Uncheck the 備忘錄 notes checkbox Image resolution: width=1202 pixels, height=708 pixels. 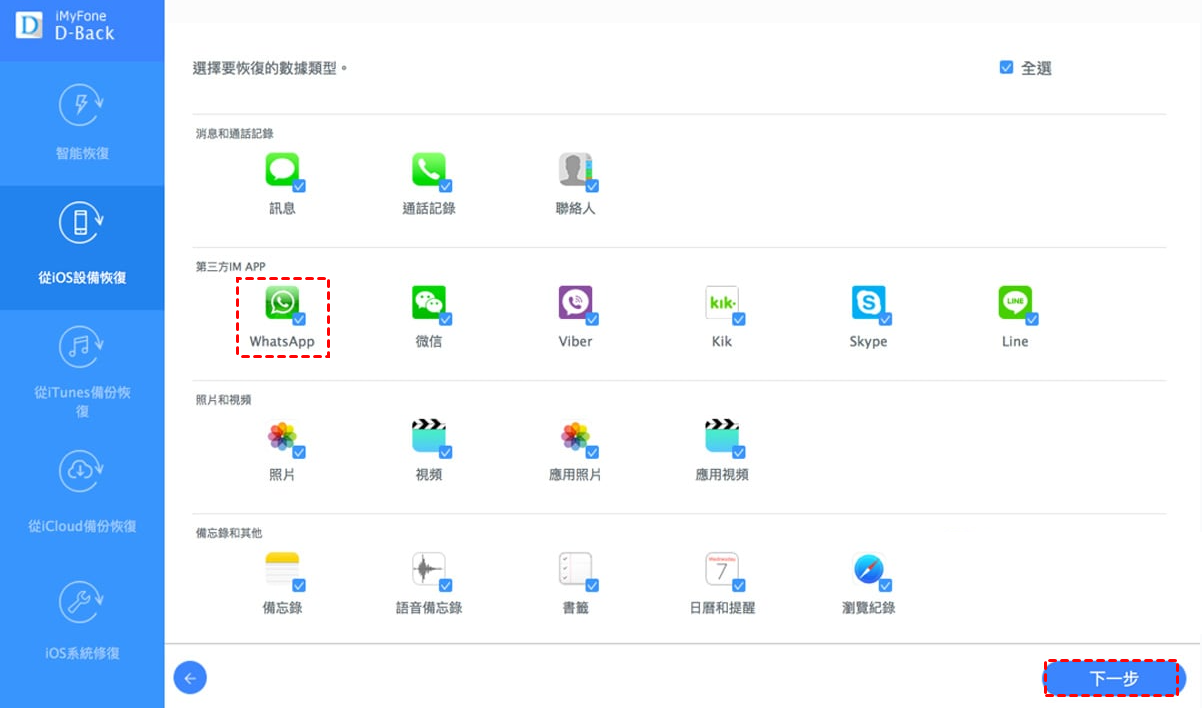click(299, 585)
